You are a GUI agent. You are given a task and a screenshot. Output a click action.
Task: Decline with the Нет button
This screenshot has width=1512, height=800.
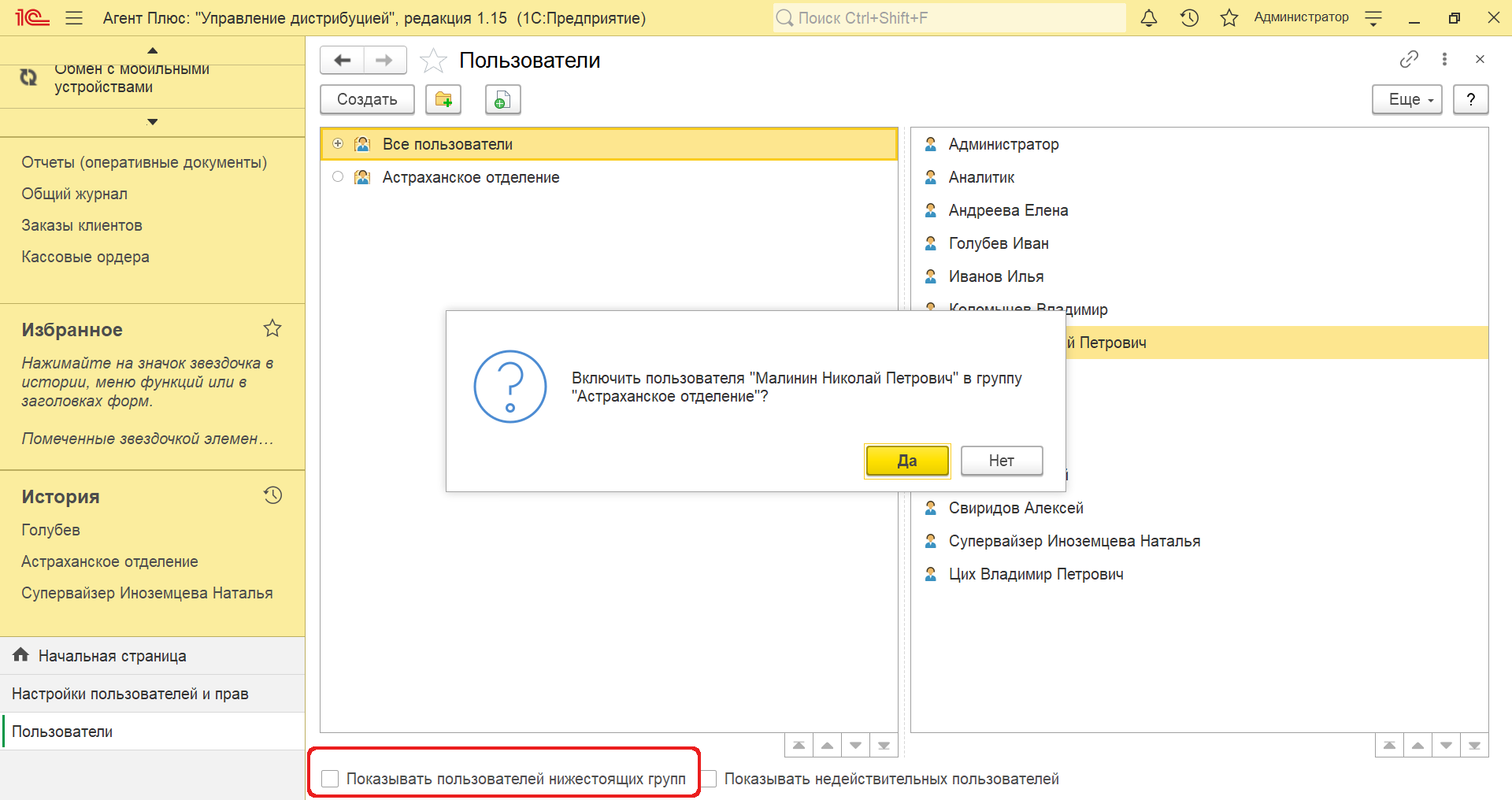pos(1001,461)
